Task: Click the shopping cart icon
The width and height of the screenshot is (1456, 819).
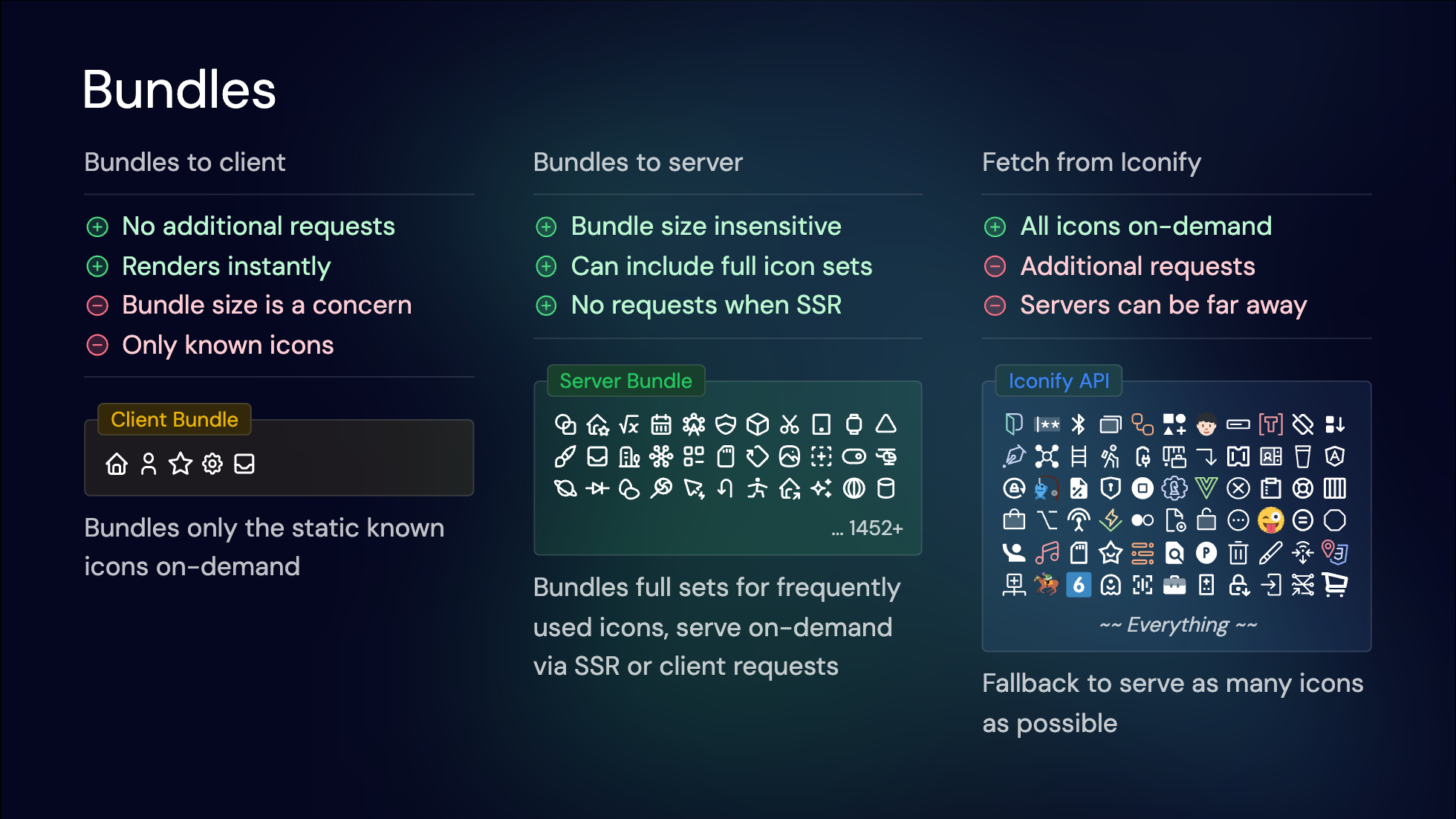Action: (1335, 585)
